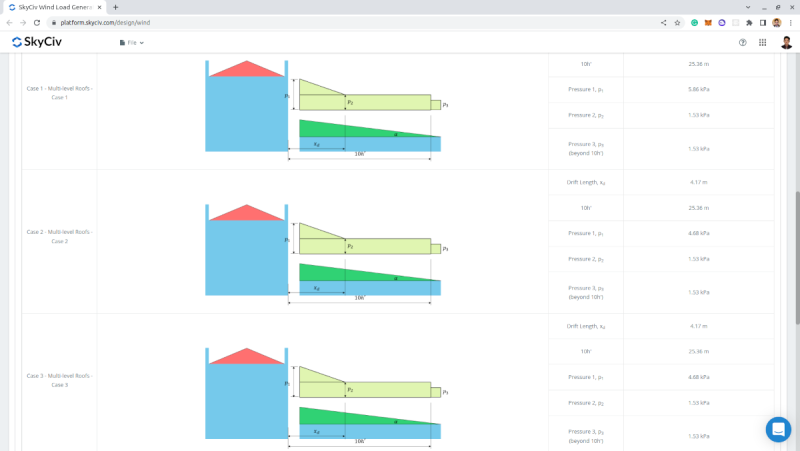
Task: Go back to the previous page
Action: (x=9, y=22)
